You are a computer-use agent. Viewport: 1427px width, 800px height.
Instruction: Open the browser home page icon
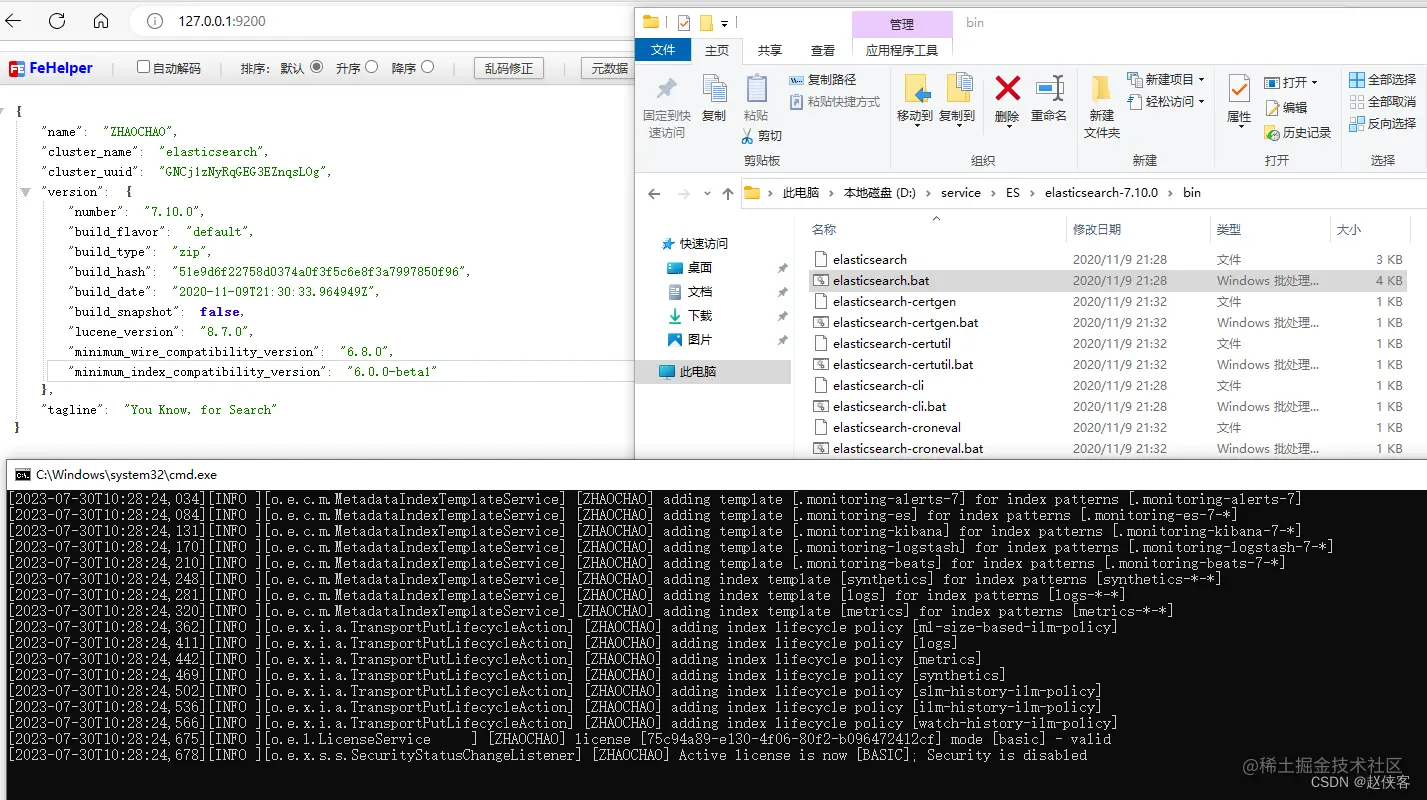click(101, 20)
